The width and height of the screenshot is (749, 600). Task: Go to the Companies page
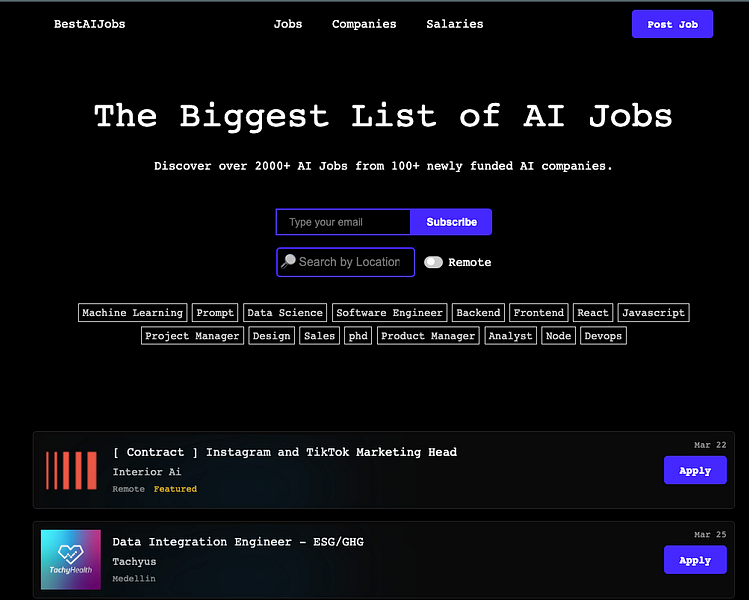(x=364, y=24)
